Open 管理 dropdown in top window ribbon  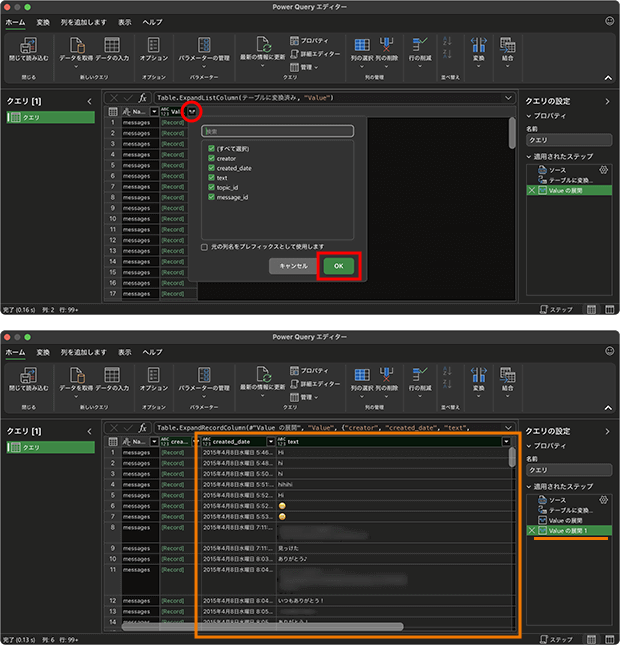(x=304, y=67)
